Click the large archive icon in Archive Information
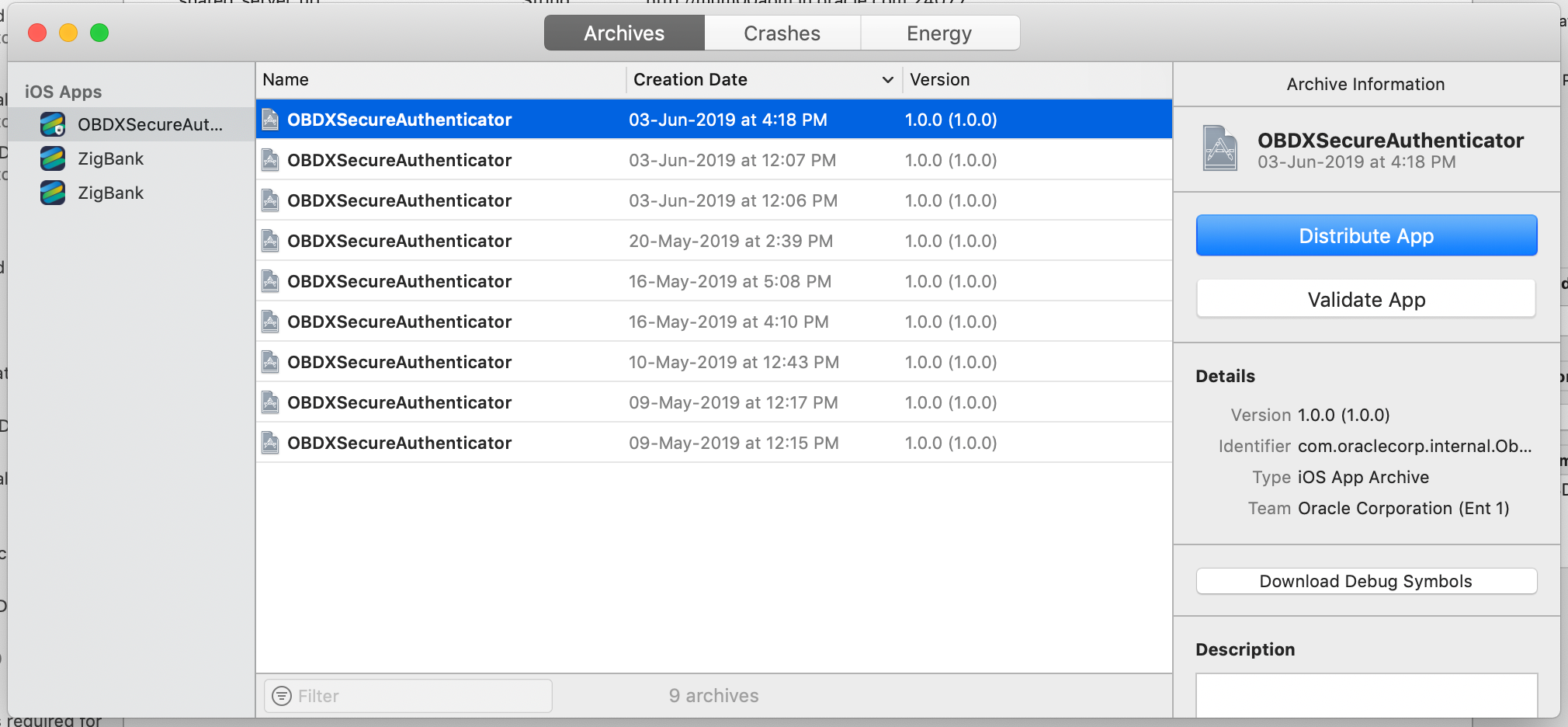This screenshot has width=1568, height=727. 1220,148
